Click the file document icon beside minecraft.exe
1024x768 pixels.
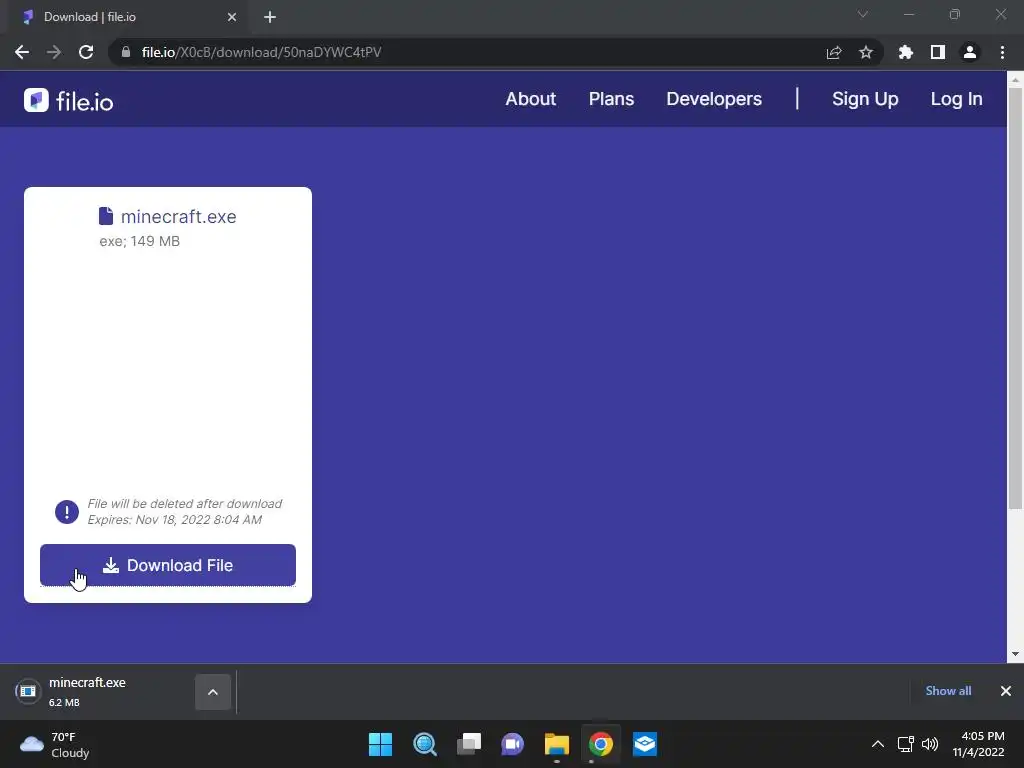coord(106,216)
